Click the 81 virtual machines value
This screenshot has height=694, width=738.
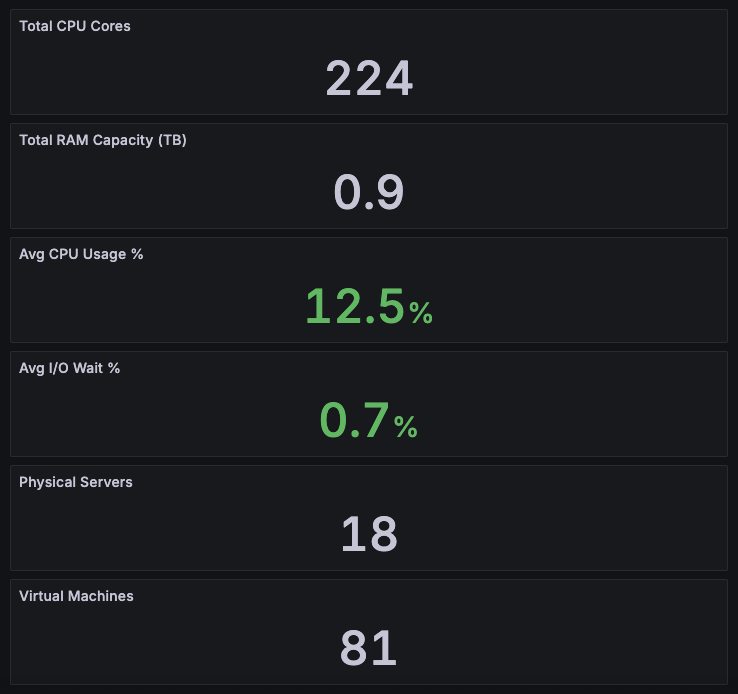(369, 648)
